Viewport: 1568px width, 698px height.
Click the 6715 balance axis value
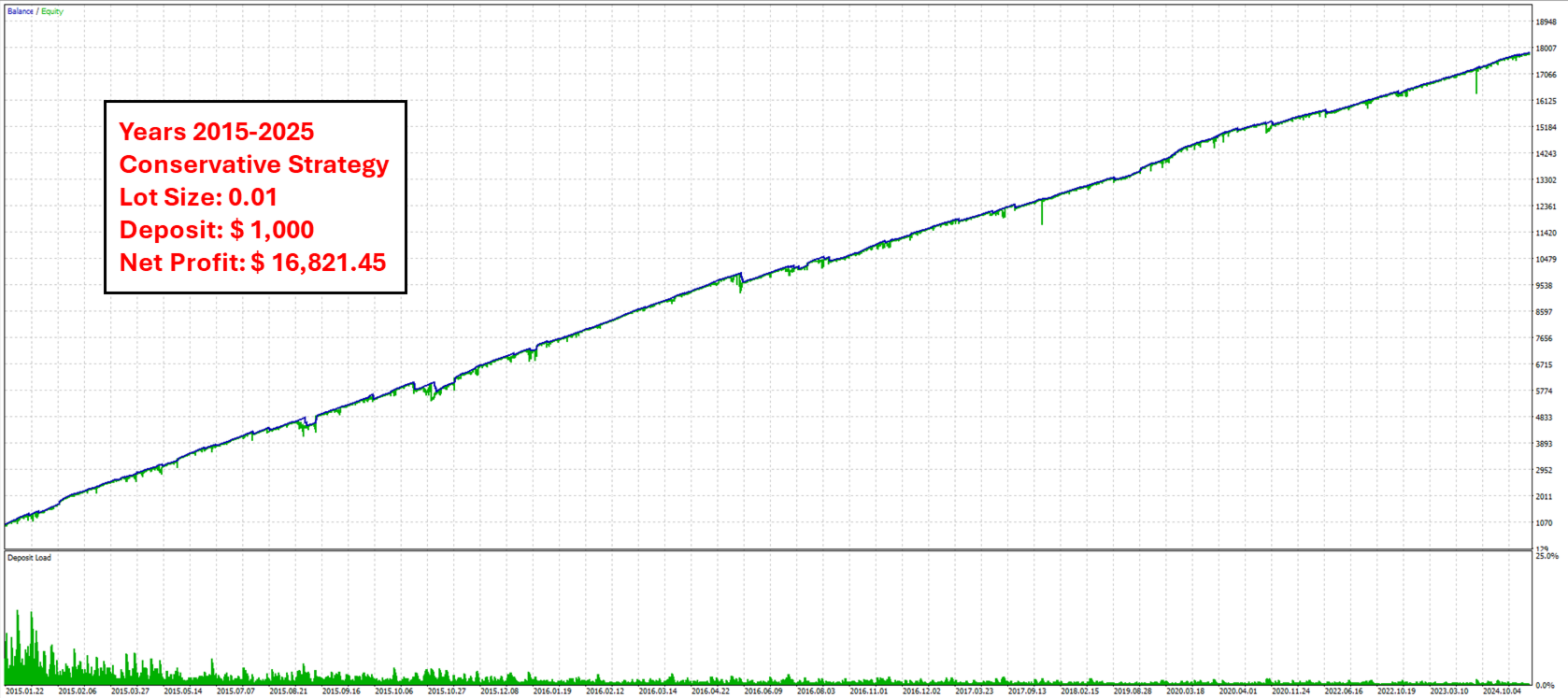tap(1545, 364)
